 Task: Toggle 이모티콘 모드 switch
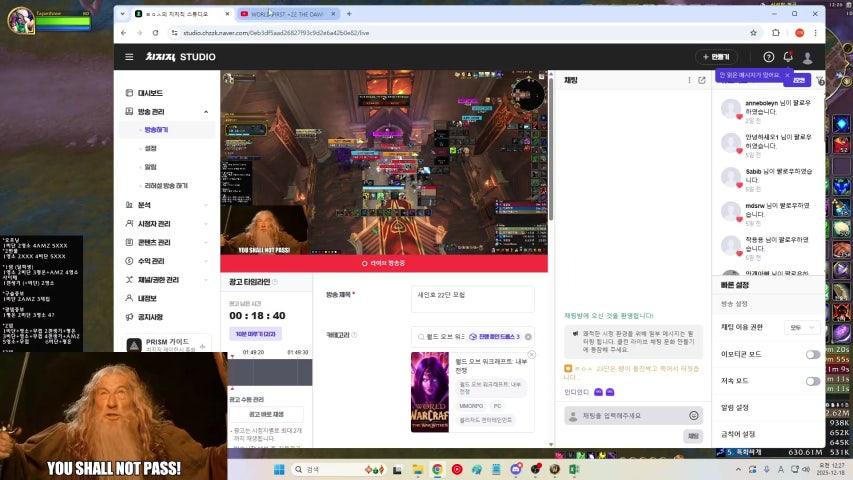[x=812, y=354]
